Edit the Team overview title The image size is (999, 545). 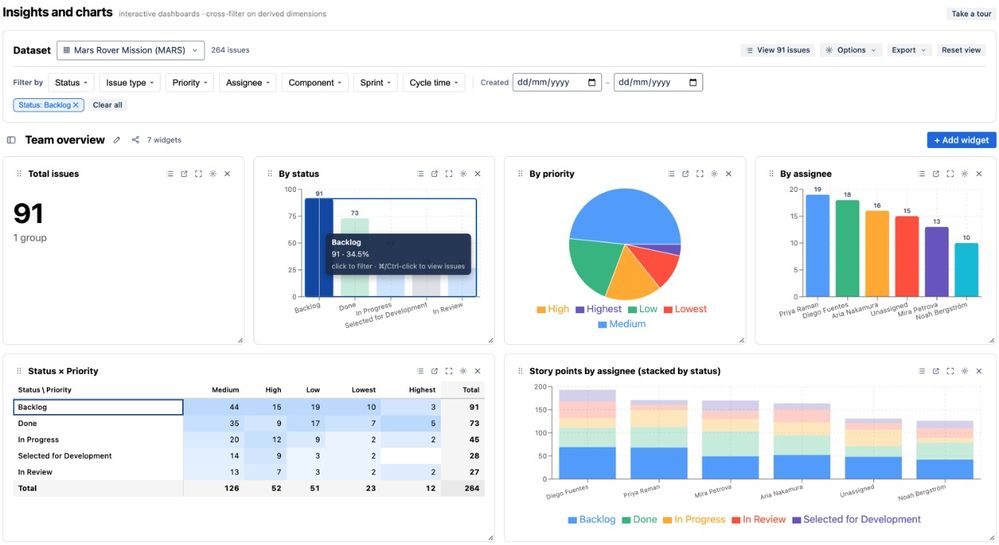[117, 140]
